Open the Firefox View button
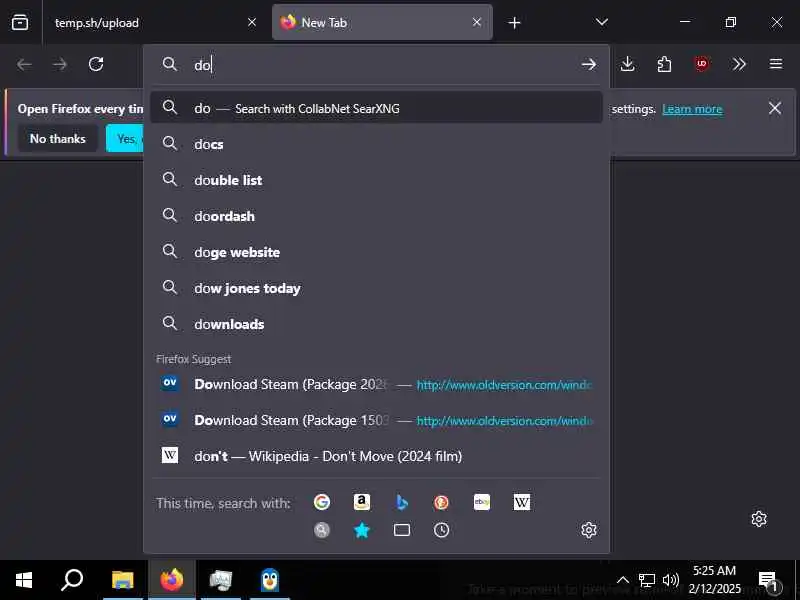 pos(20,22)
